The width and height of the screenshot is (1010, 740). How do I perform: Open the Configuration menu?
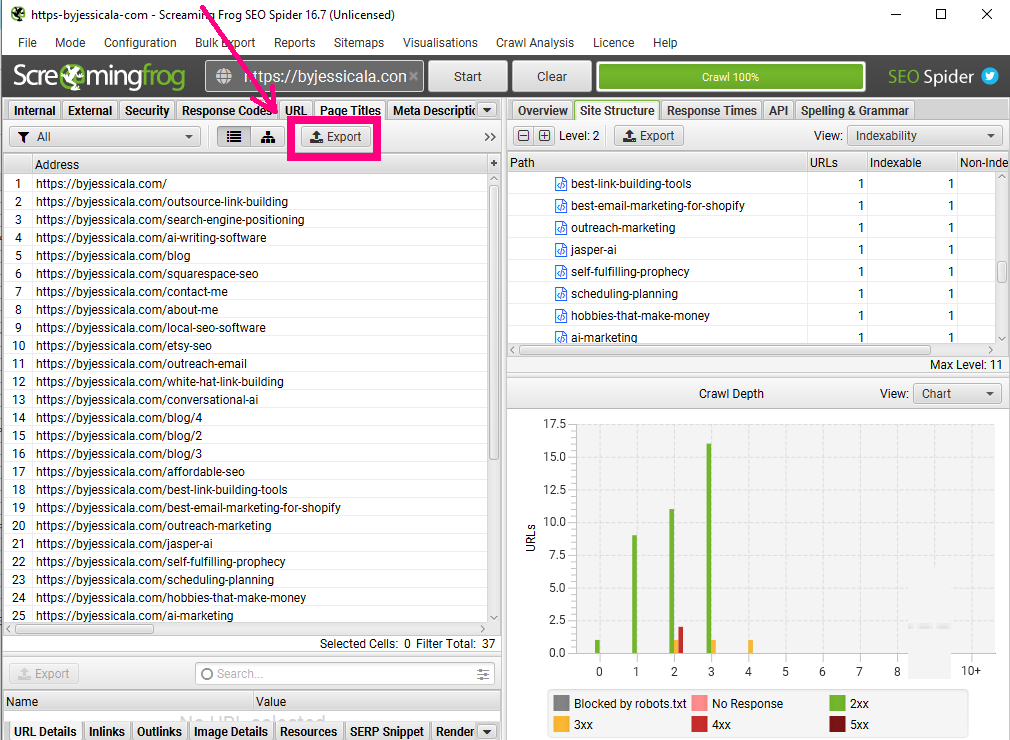coord(140,43)
